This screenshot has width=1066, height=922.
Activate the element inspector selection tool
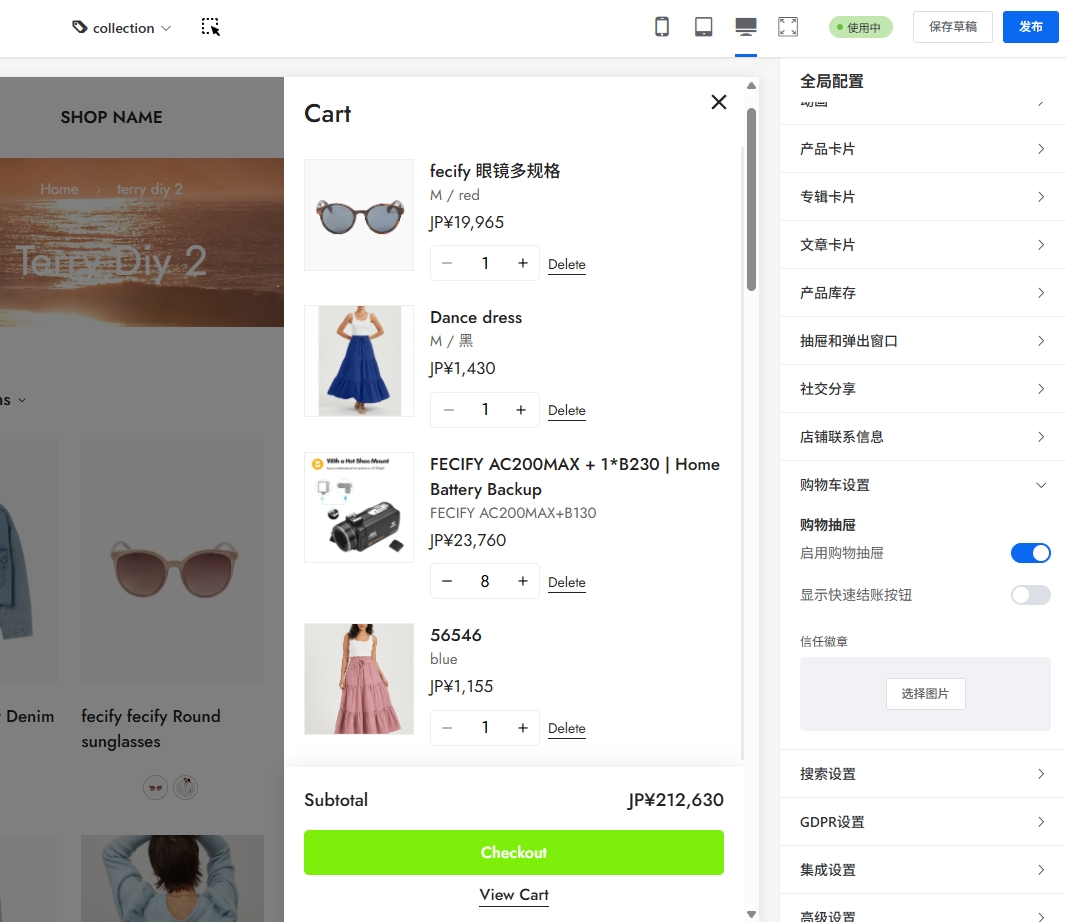tap(210, 27)
